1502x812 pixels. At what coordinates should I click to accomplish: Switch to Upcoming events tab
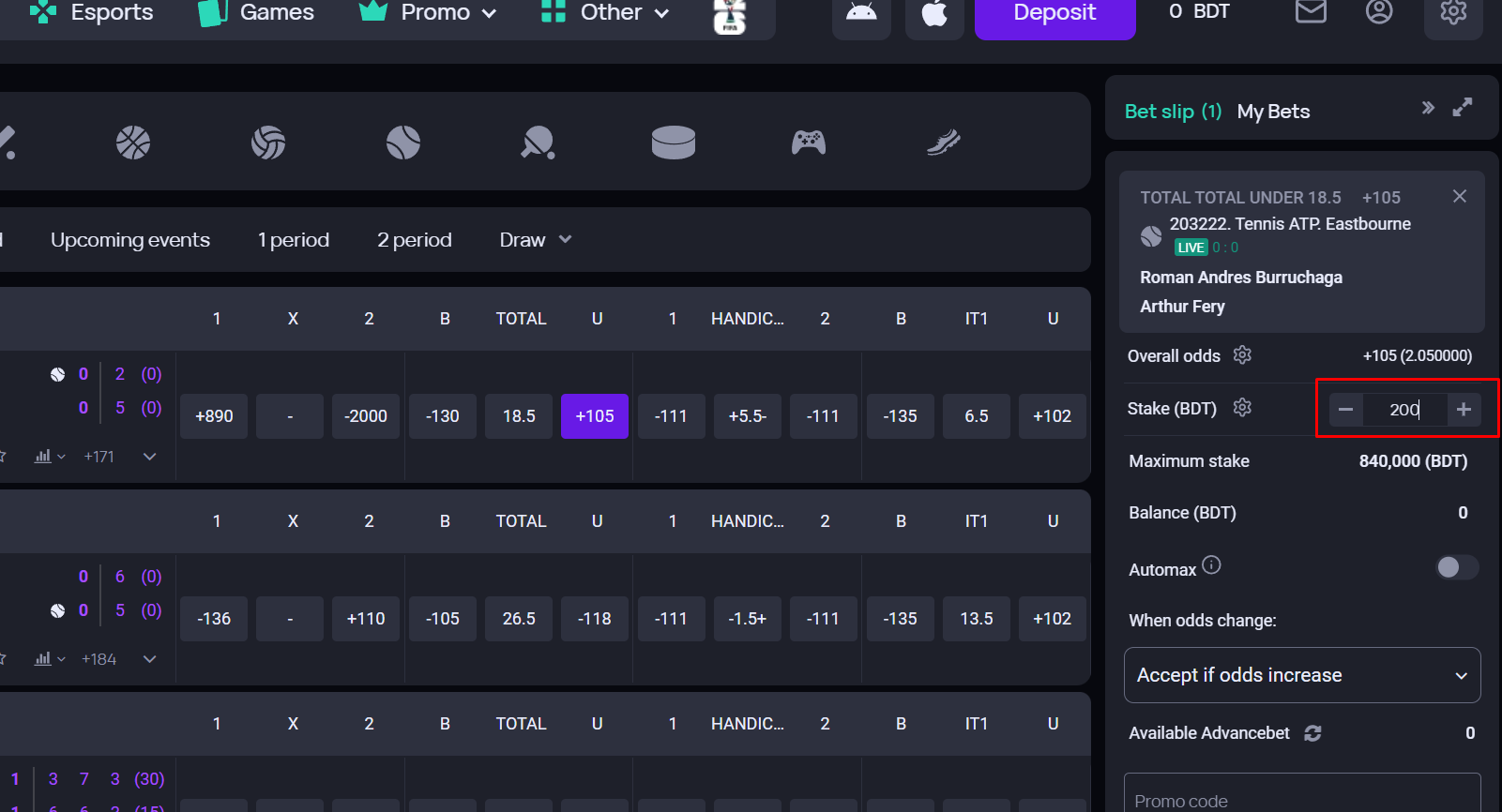[x=130, y=240]
